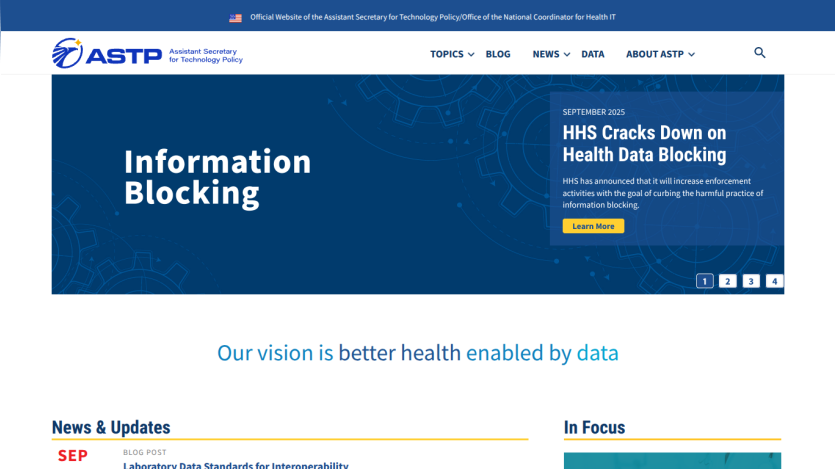
Task: Open the search magnifier icon
Action: tap(759, 53)
